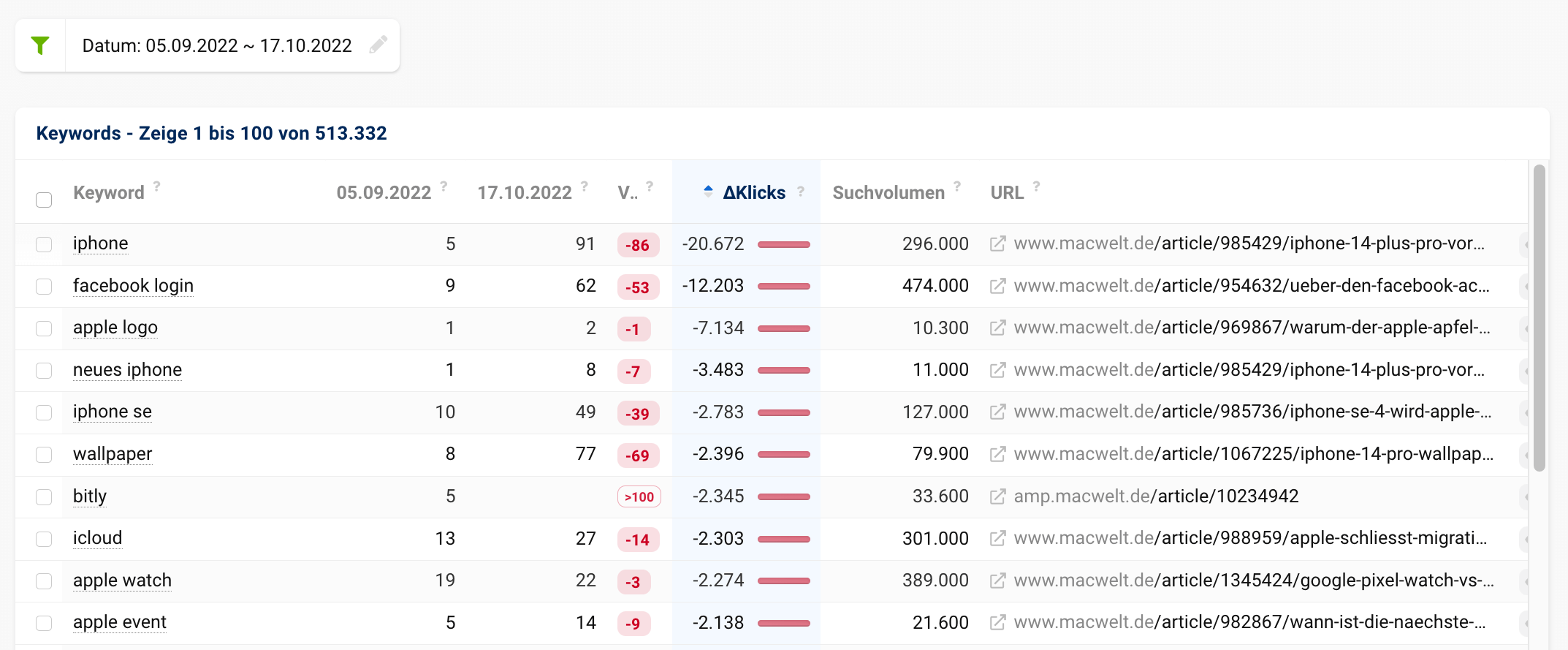Click the green filter funnel icon

[40, 45]
